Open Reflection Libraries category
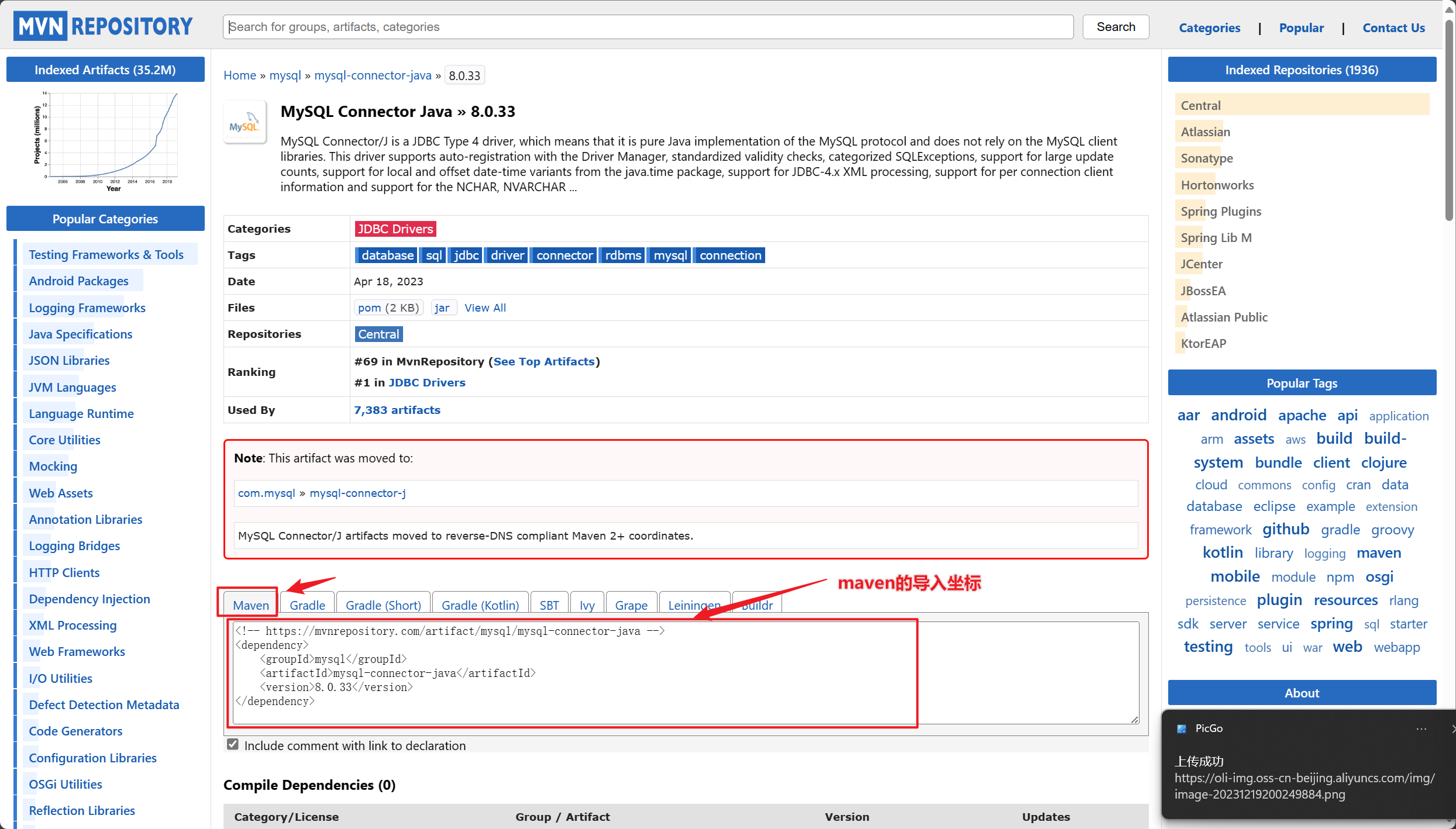Viewport: 1456px width, 829px height. click(82, 810)
